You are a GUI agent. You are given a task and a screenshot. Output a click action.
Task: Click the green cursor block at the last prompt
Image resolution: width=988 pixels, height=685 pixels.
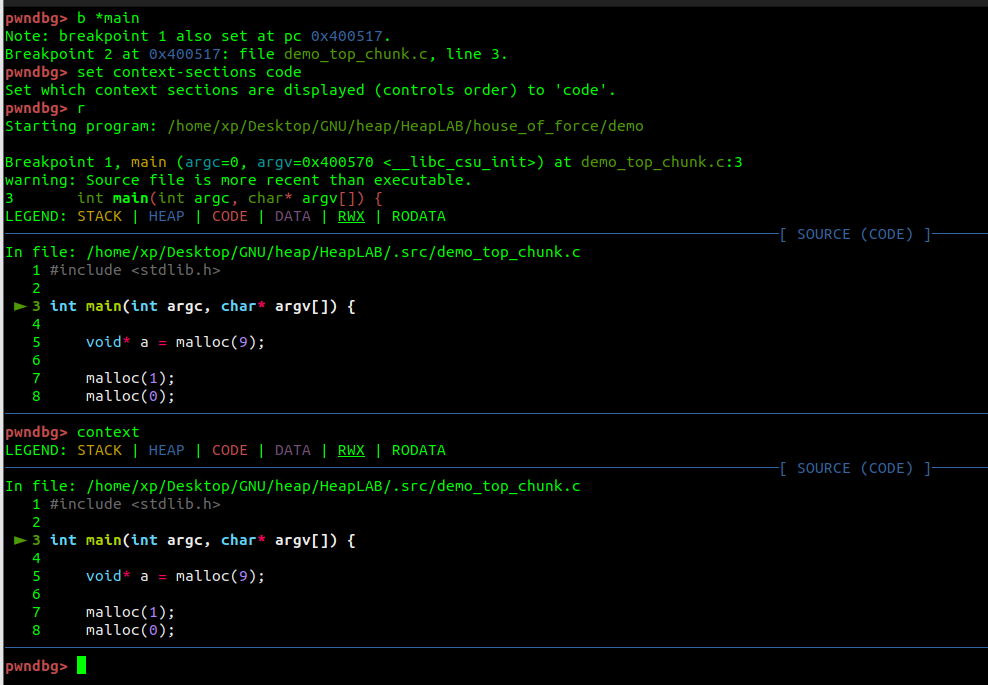pos(81,665)
